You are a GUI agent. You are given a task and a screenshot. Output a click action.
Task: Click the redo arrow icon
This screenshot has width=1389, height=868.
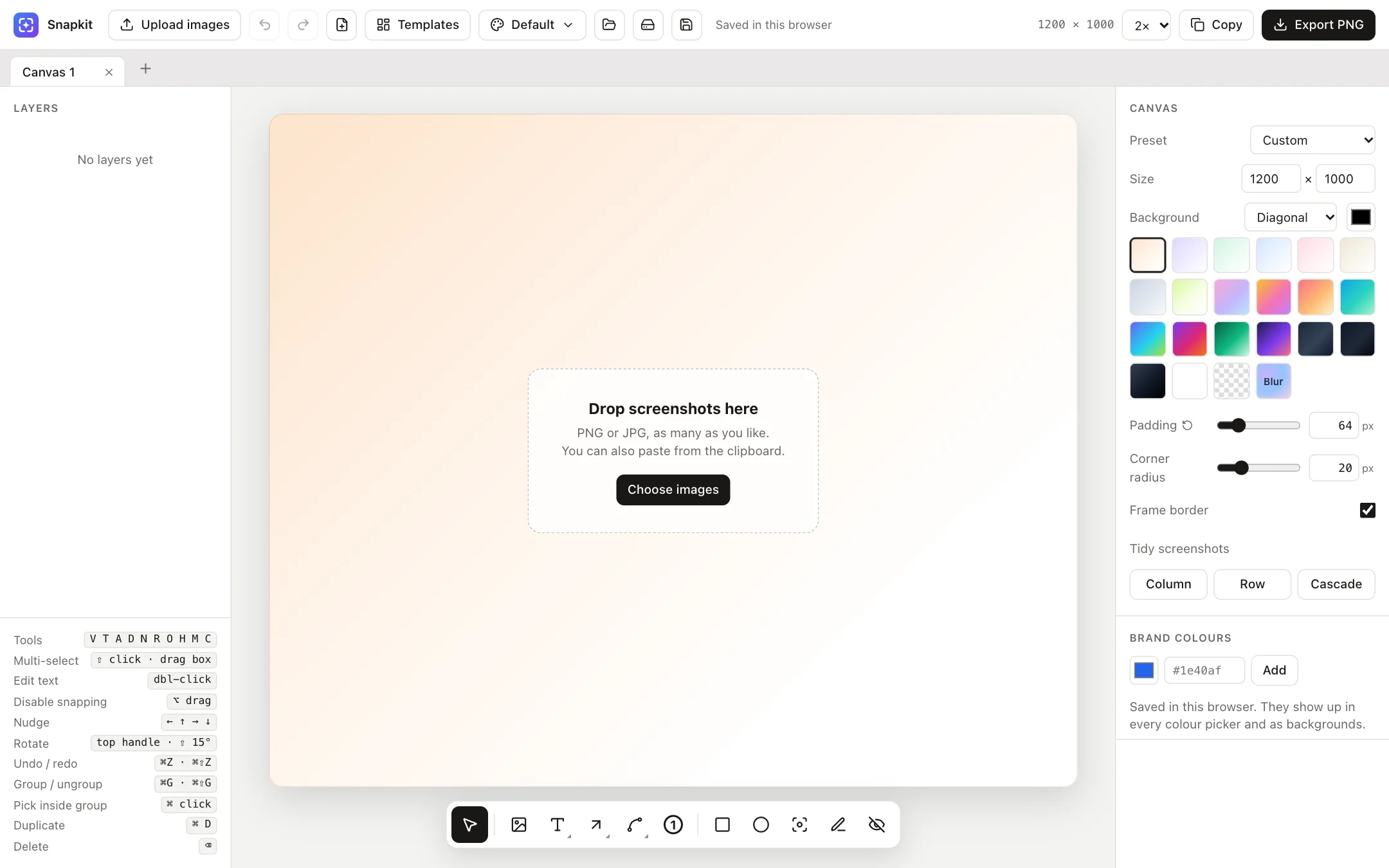(303, 24)
